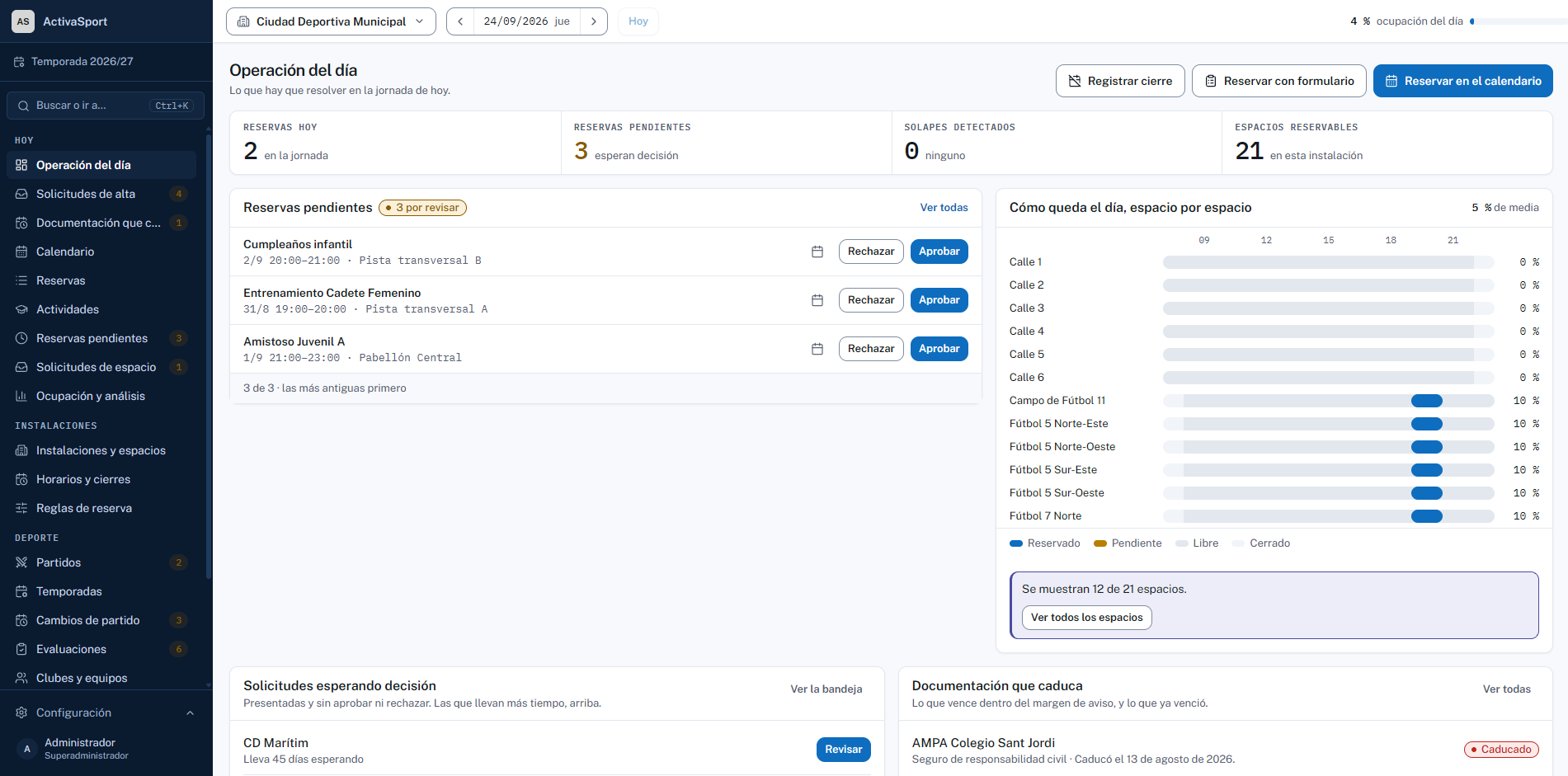
Task: Click the Hoy button
Action: coord(638,21)
